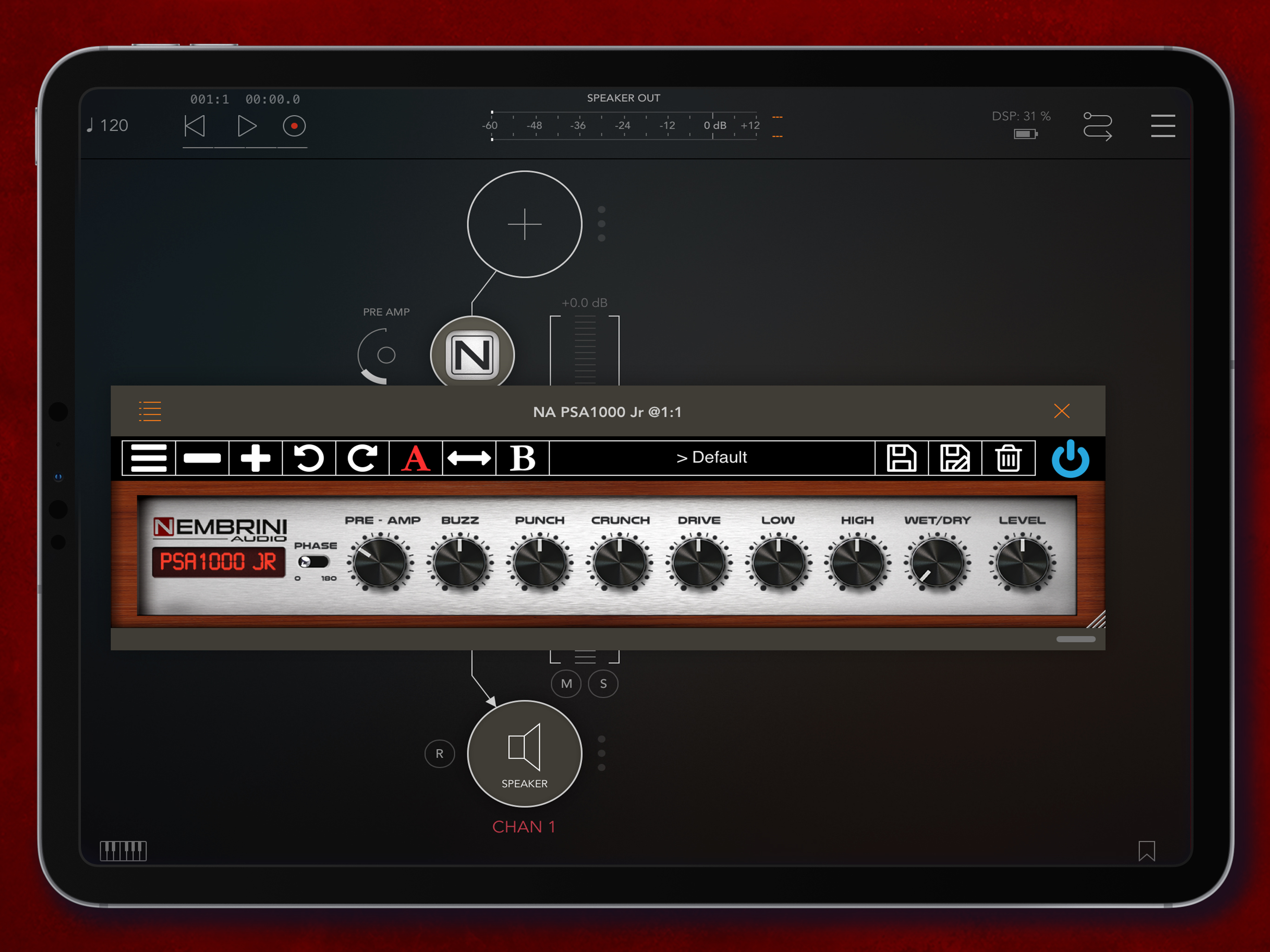This screenshot has width=1270, height=952.
Task: Open the main hamburger menu top right
Action: (1163, 126)
